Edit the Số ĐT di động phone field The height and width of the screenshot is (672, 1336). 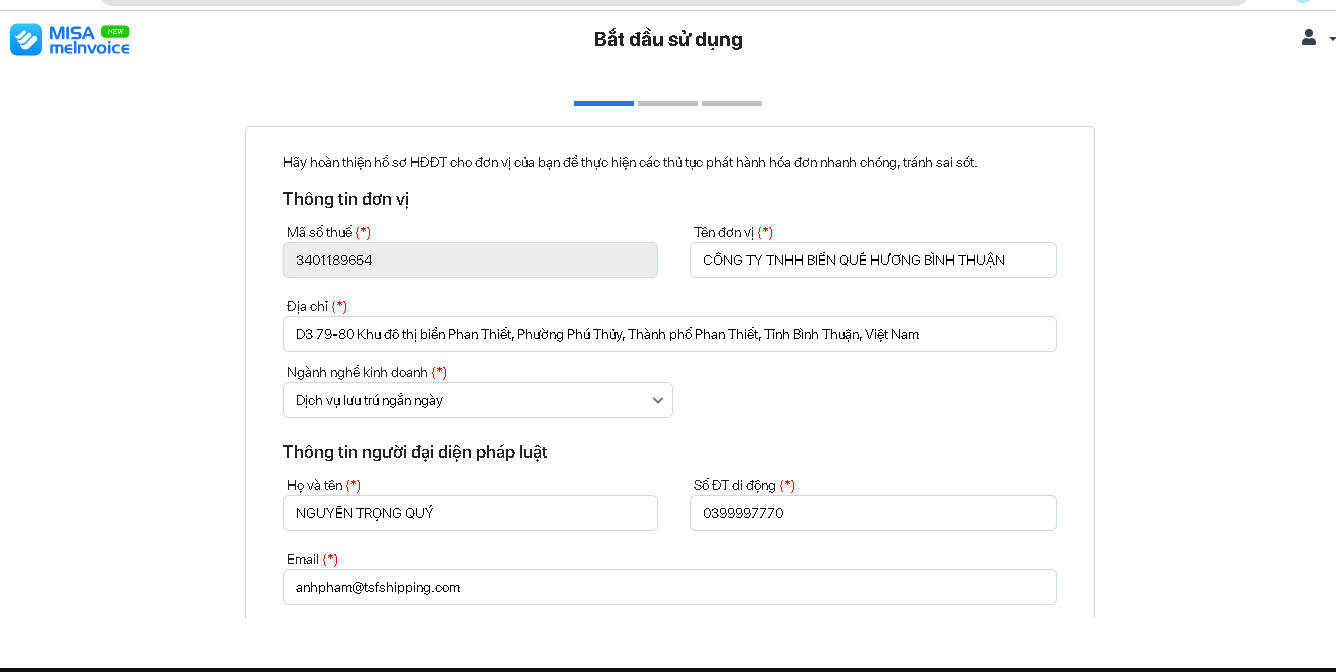tap(873, 513)
